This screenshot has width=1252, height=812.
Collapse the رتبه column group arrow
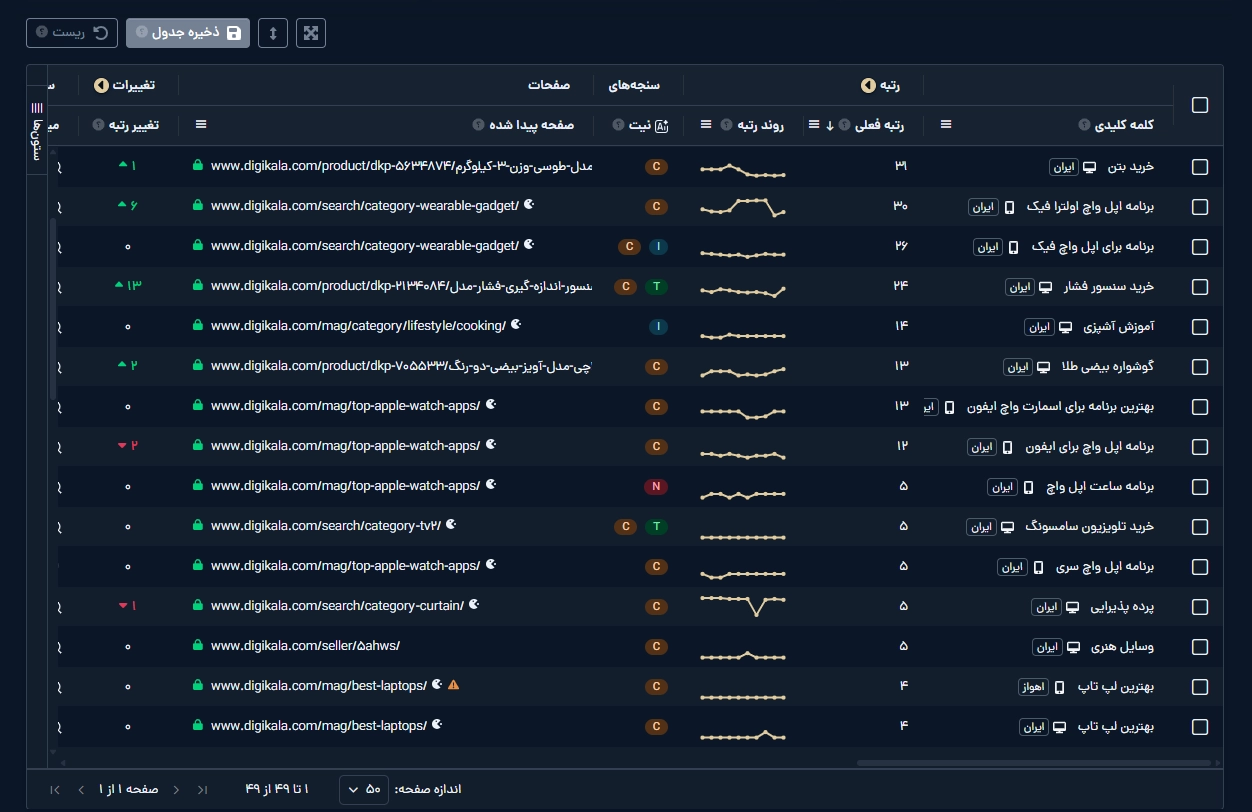867,85
